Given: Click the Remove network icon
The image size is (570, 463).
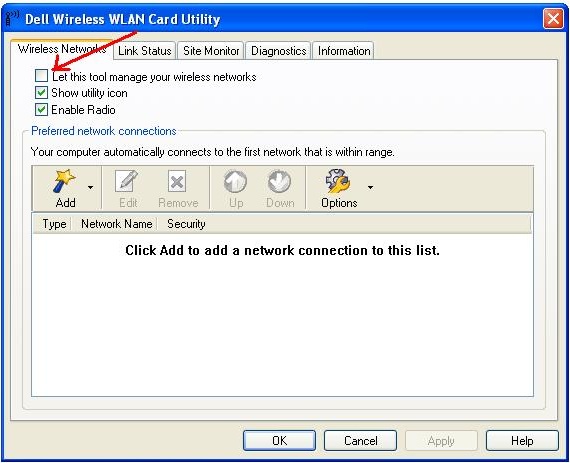Looking at the screenshot, I should coord(177,181).
